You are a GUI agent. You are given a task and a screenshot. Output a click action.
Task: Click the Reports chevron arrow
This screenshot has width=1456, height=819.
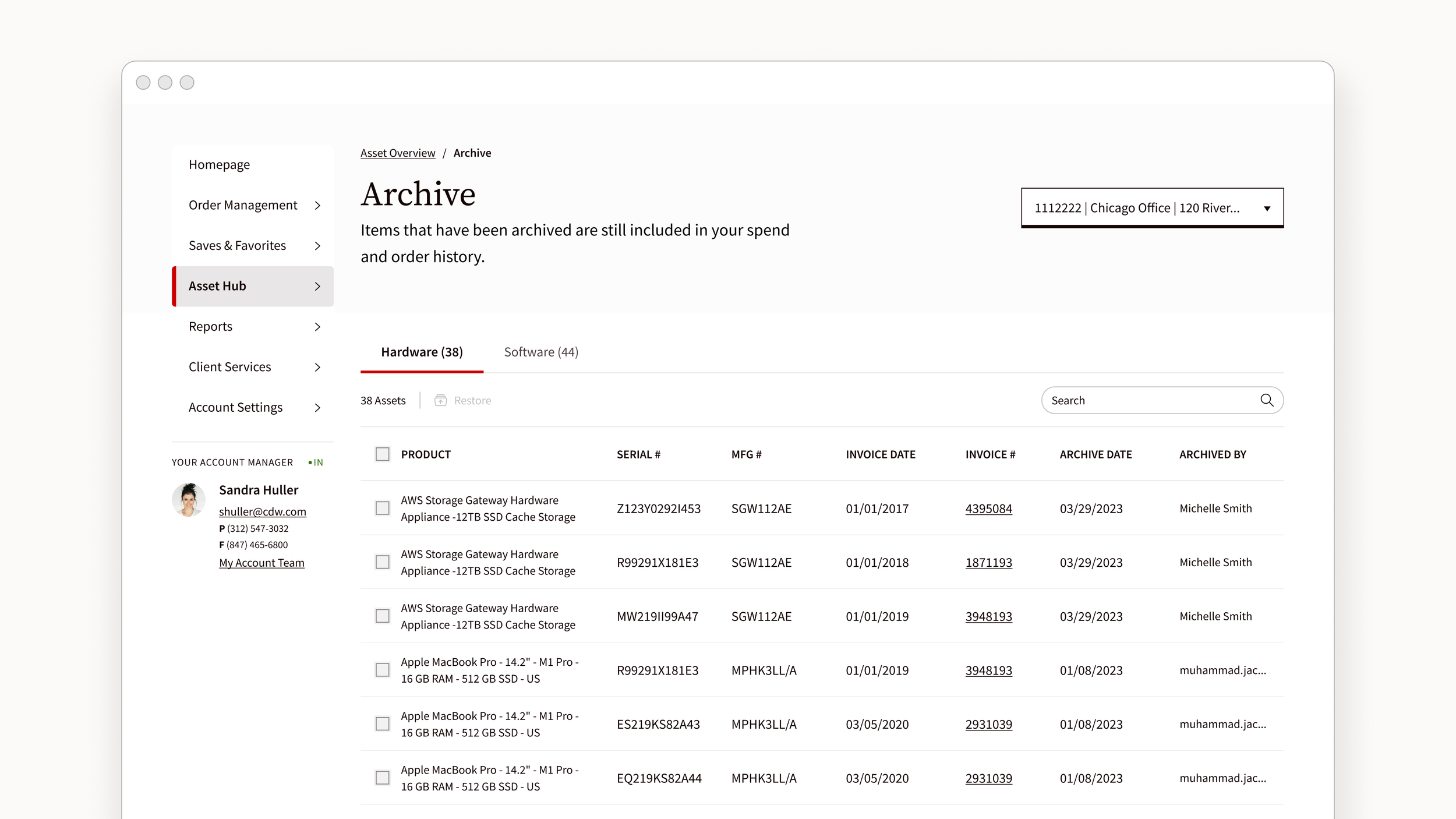pyautogui.click(x=317, y=327)
